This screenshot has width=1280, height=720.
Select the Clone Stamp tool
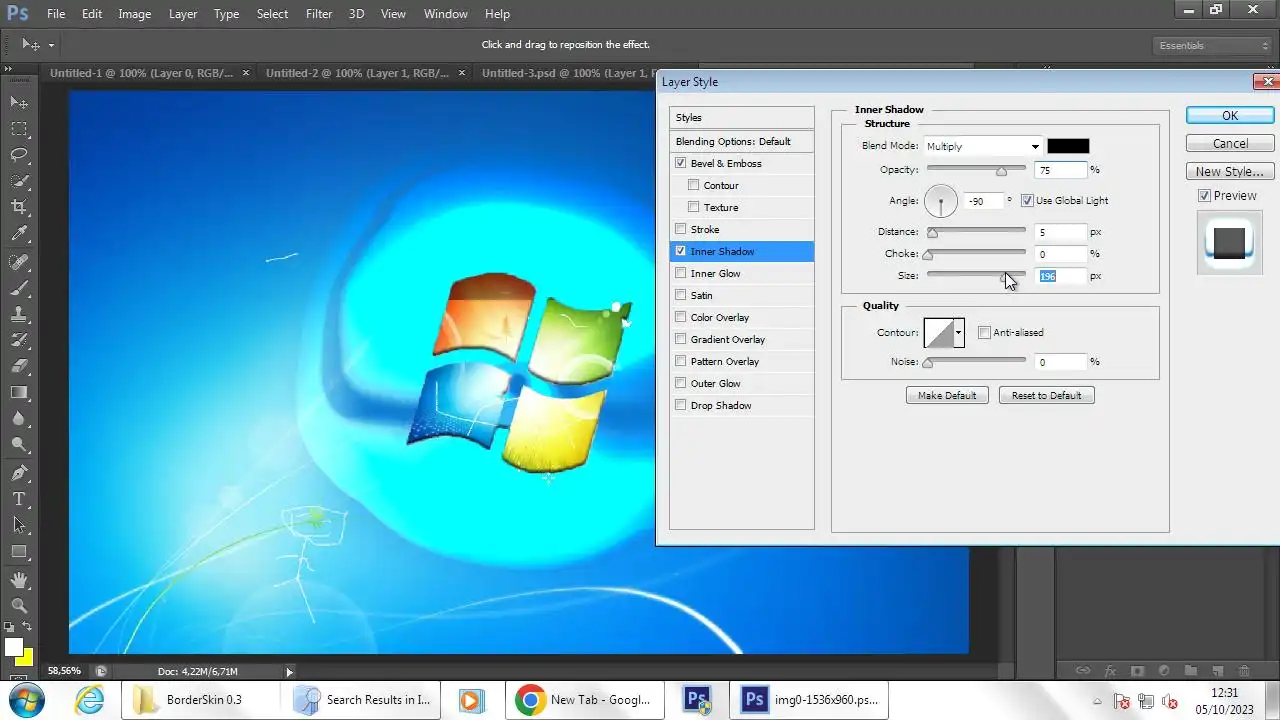pos(19,314)
